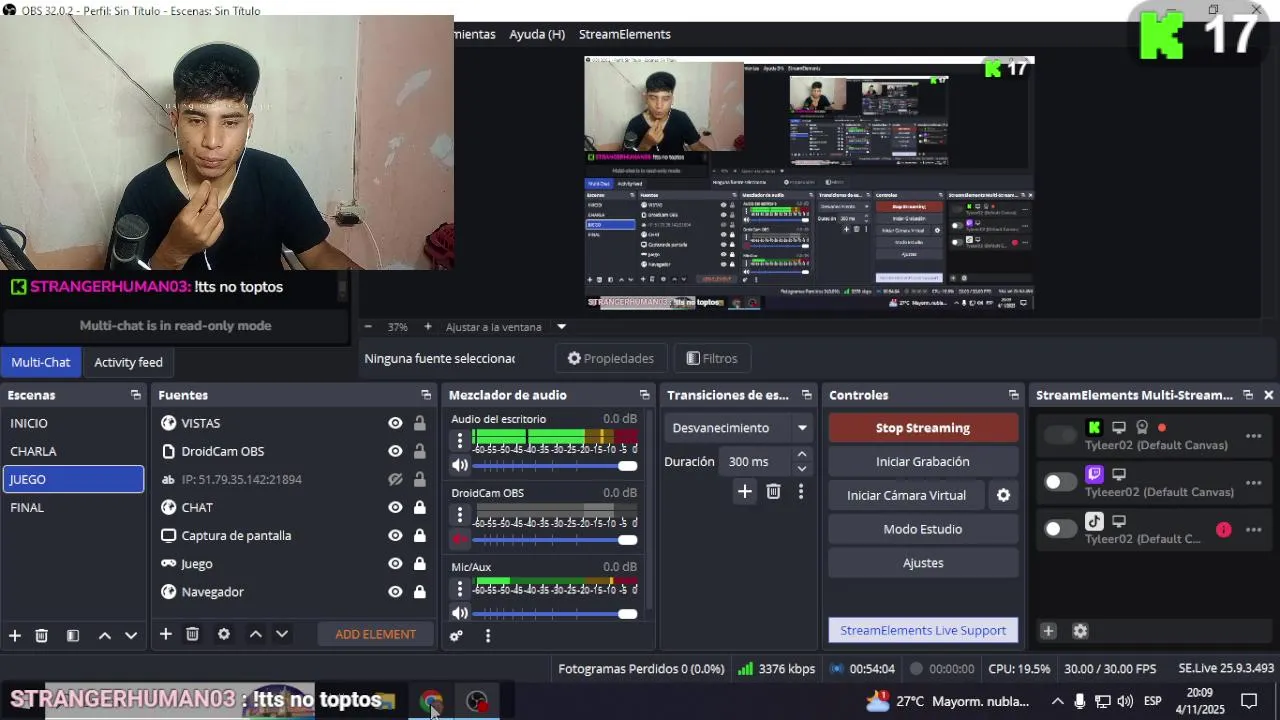This screenshot has width=1280, height=720.
Task: Open Ajustes settings button
Action: click(923, 563)
